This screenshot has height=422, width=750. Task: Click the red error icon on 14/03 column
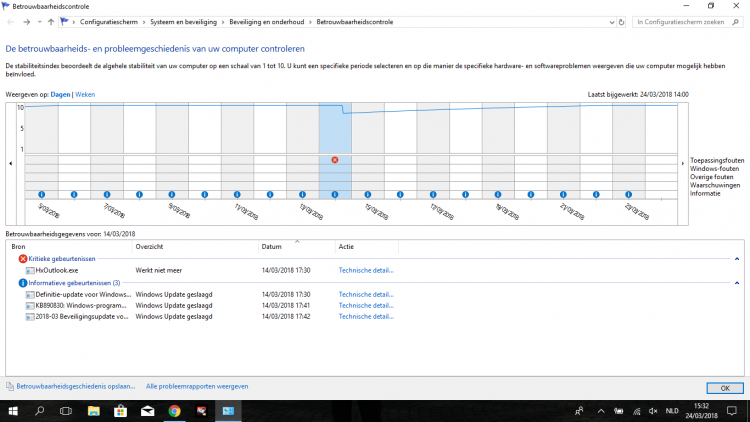pyautogui.click(x=335, y=160)
